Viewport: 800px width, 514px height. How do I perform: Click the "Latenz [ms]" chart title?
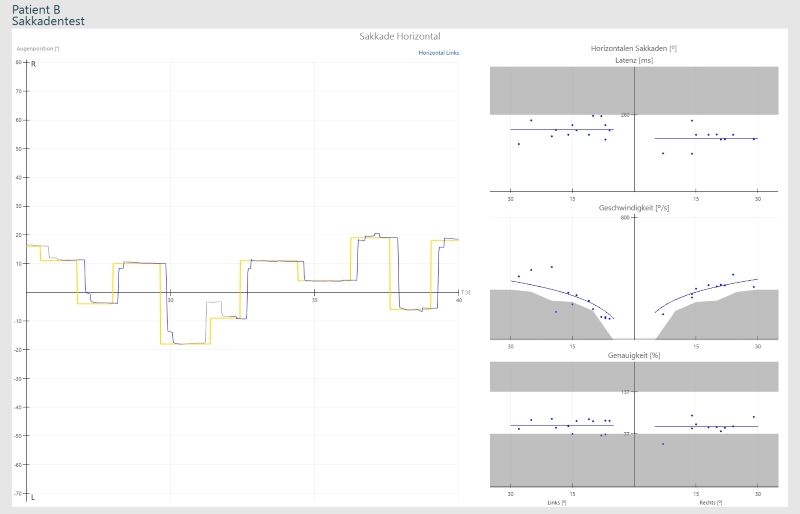(633, 60)
